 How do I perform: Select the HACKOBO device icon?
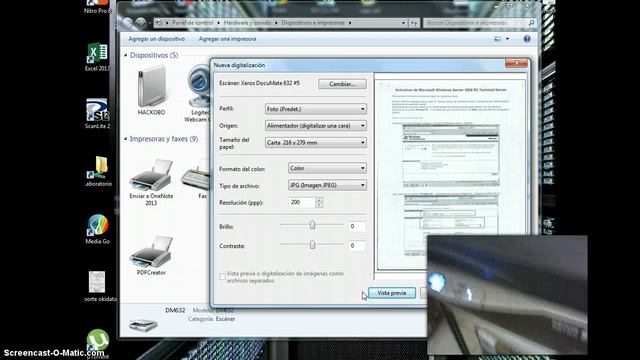[151, 91]
